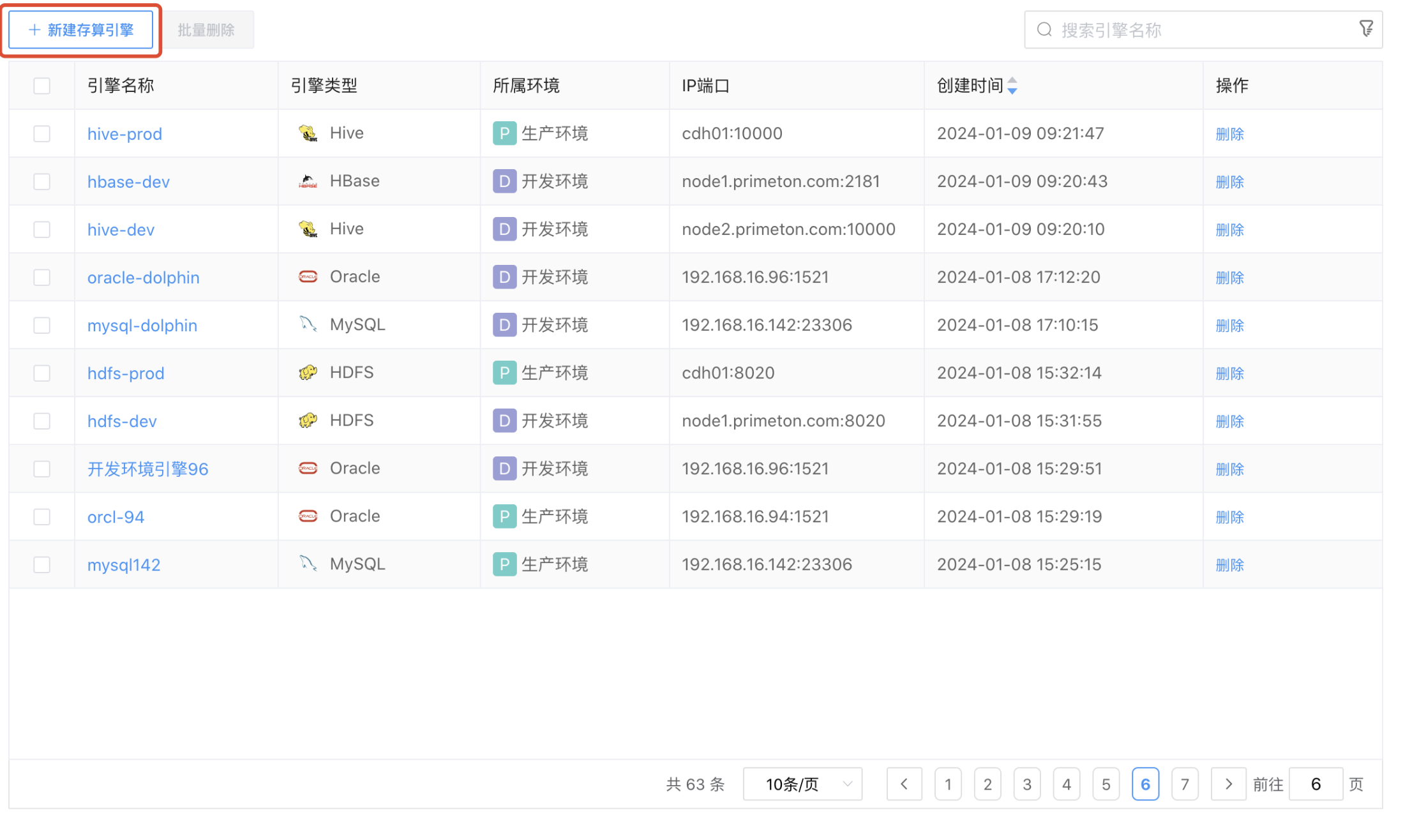Viewport: 1426px width, 840px height.
Task: Delete the hbase-dev engine via 删除
Action: click(1229, 181)
